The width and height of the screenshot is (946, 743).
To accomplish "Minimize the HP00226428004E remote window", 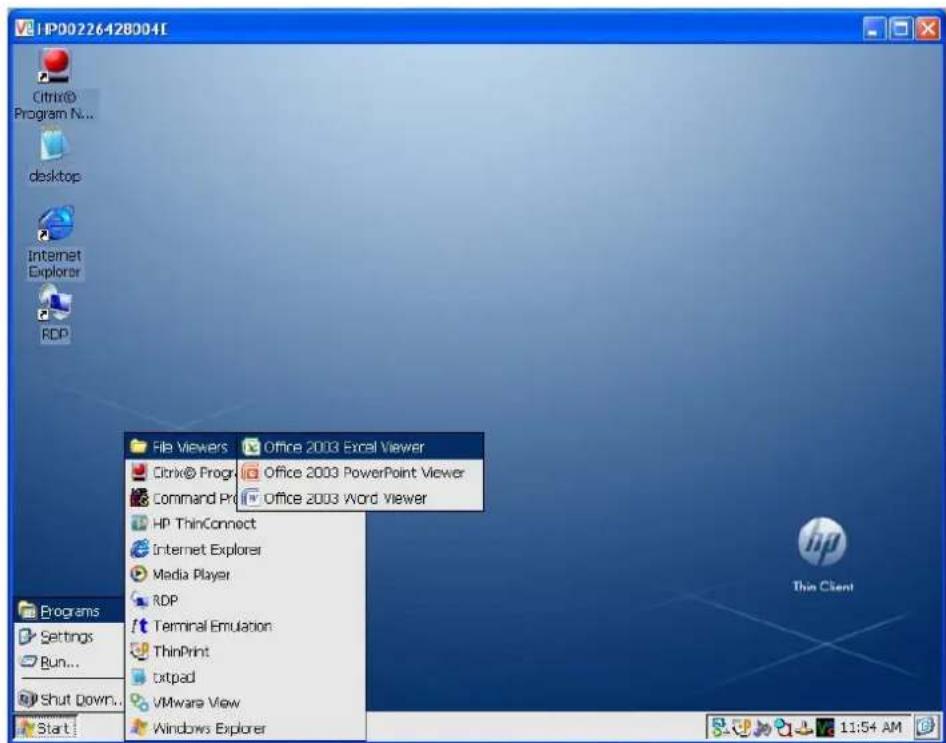I will 873,28.
